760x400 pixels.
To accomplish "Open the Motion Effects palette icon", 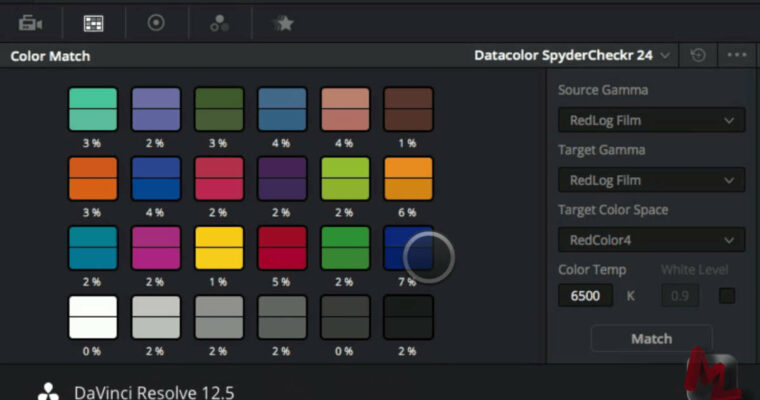I will pyautogui.click(x=284, y=23).
